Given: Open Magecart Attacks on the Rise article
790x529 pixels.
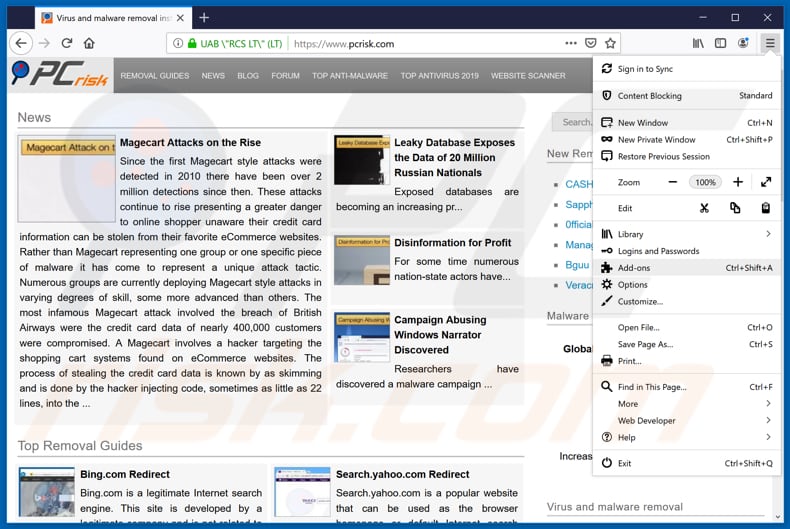Looking at the screenshot, I should click(190, 143).
